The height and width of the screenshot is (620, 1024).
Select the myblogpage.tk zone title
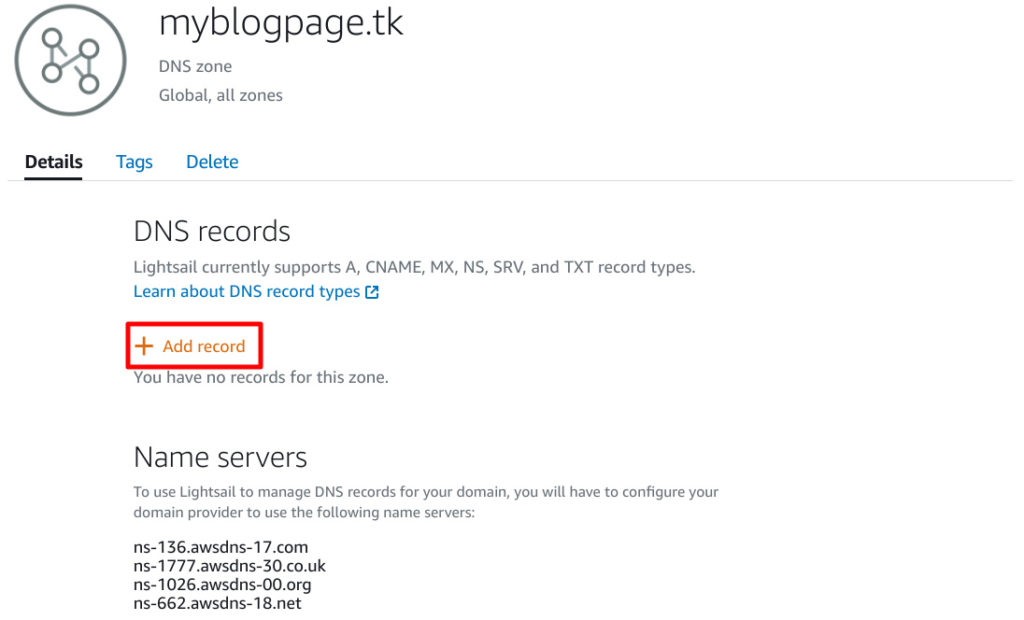281,24
